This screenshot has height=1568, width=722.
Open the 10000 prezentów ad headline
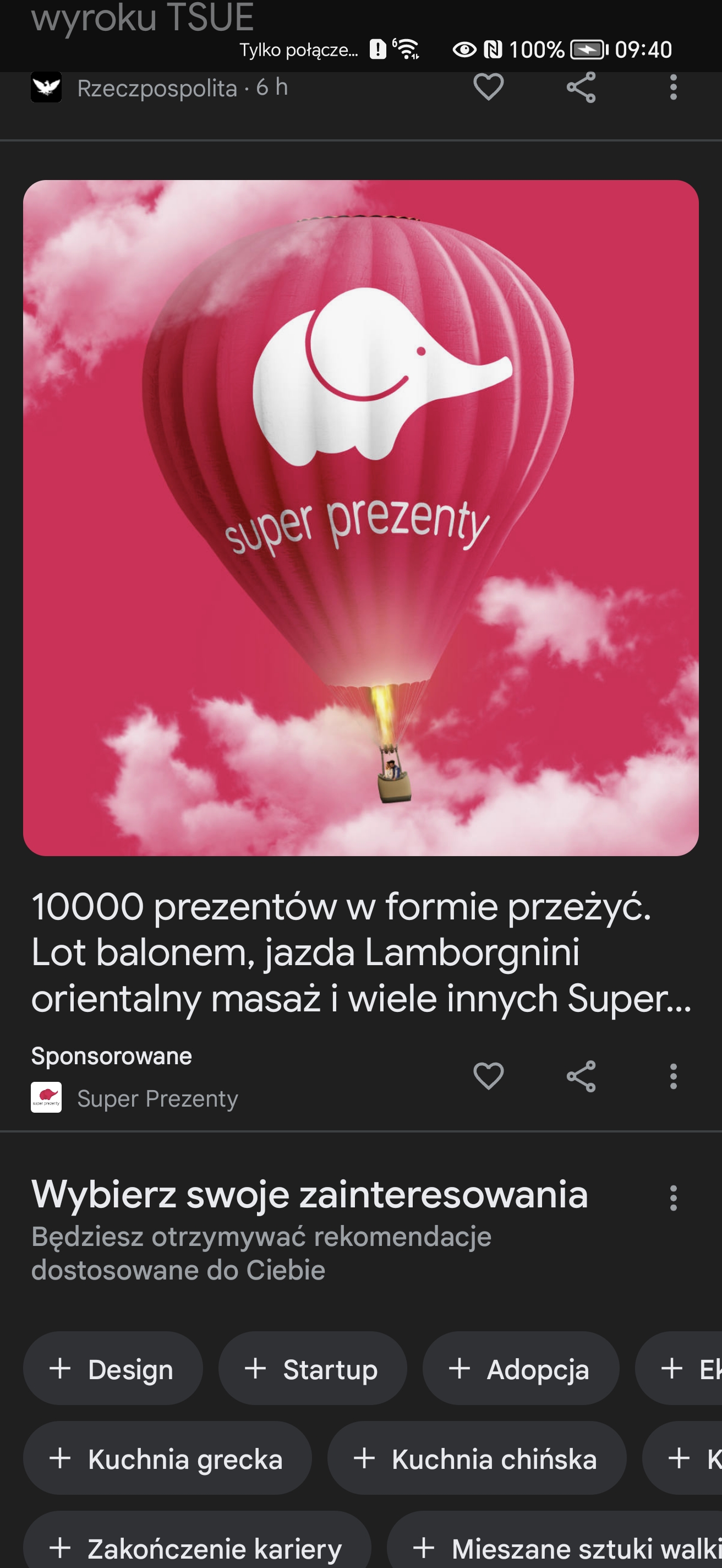[x=362, y=952]
